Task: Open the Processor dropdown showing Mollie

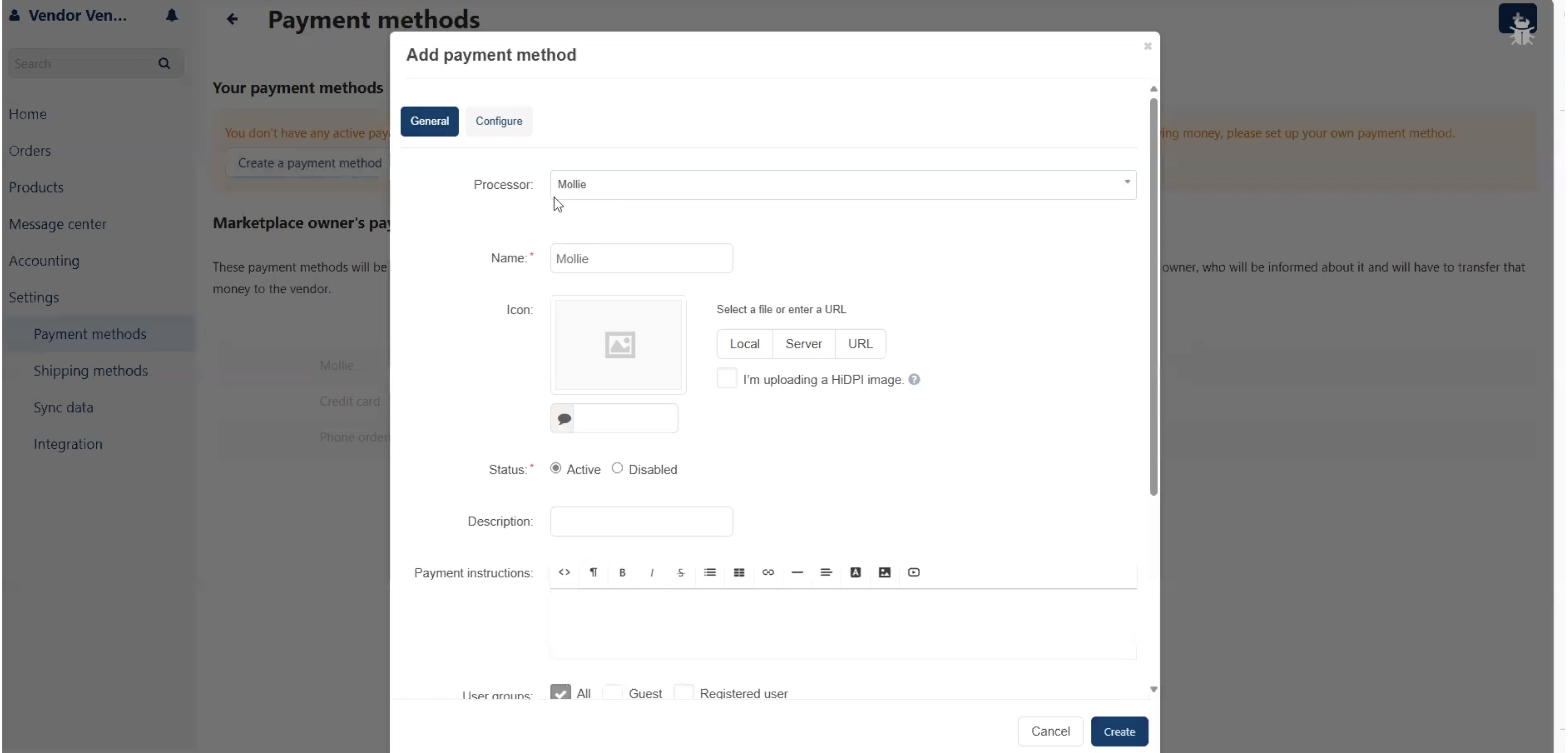Action: point(843,185)
